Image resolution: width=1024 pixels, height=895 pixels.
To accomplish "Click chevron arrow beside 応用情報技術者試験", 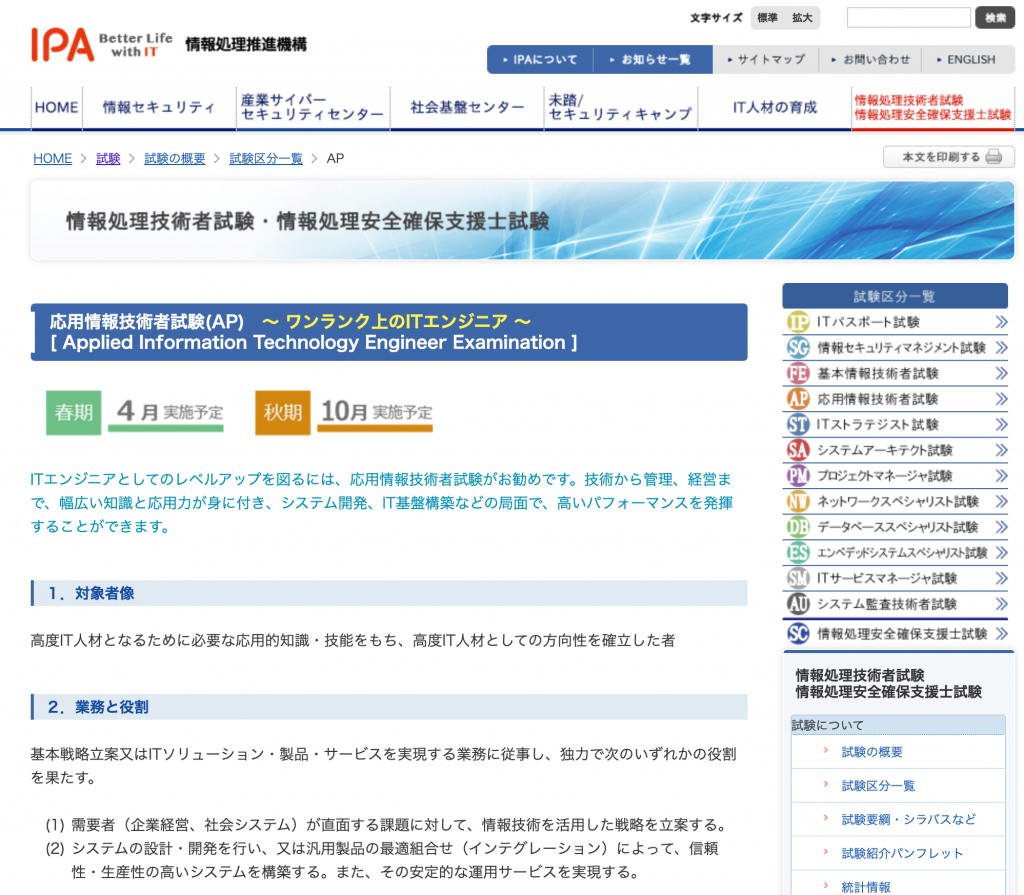I will pos(1001,399).
